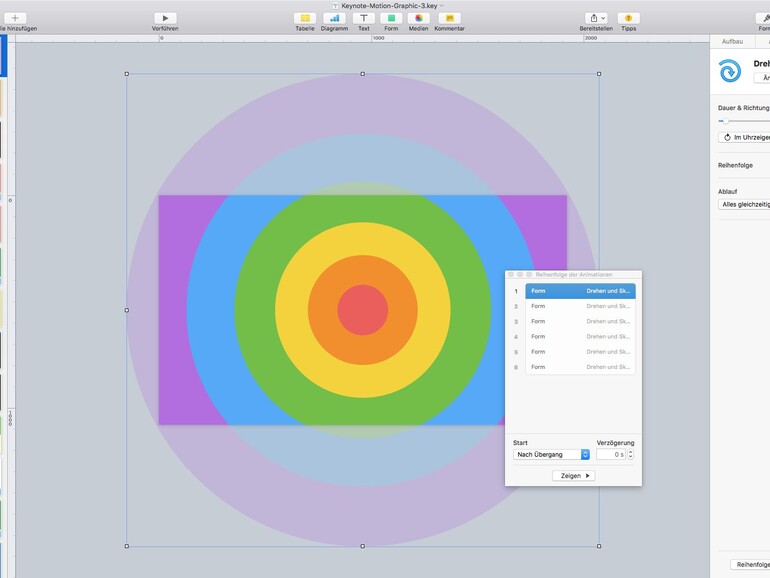Open the Bereitstellen share menu

pos(596,18)
